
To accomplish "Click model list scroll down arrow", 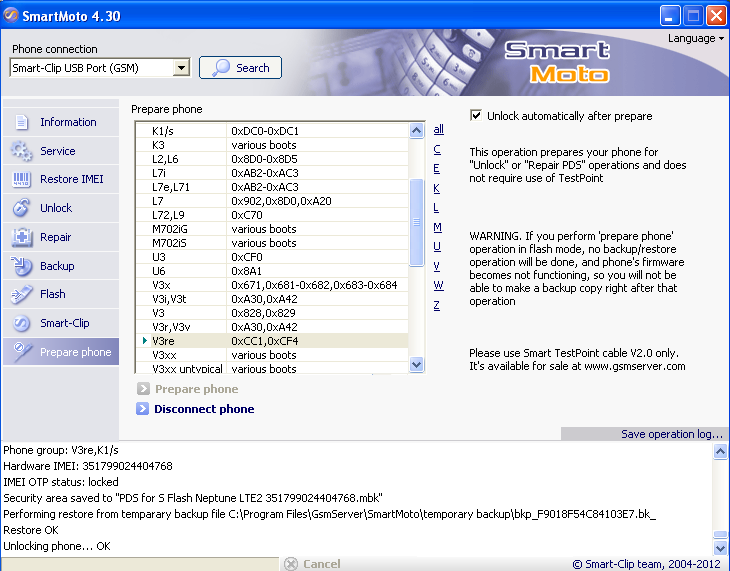I will tap(417, 364).
